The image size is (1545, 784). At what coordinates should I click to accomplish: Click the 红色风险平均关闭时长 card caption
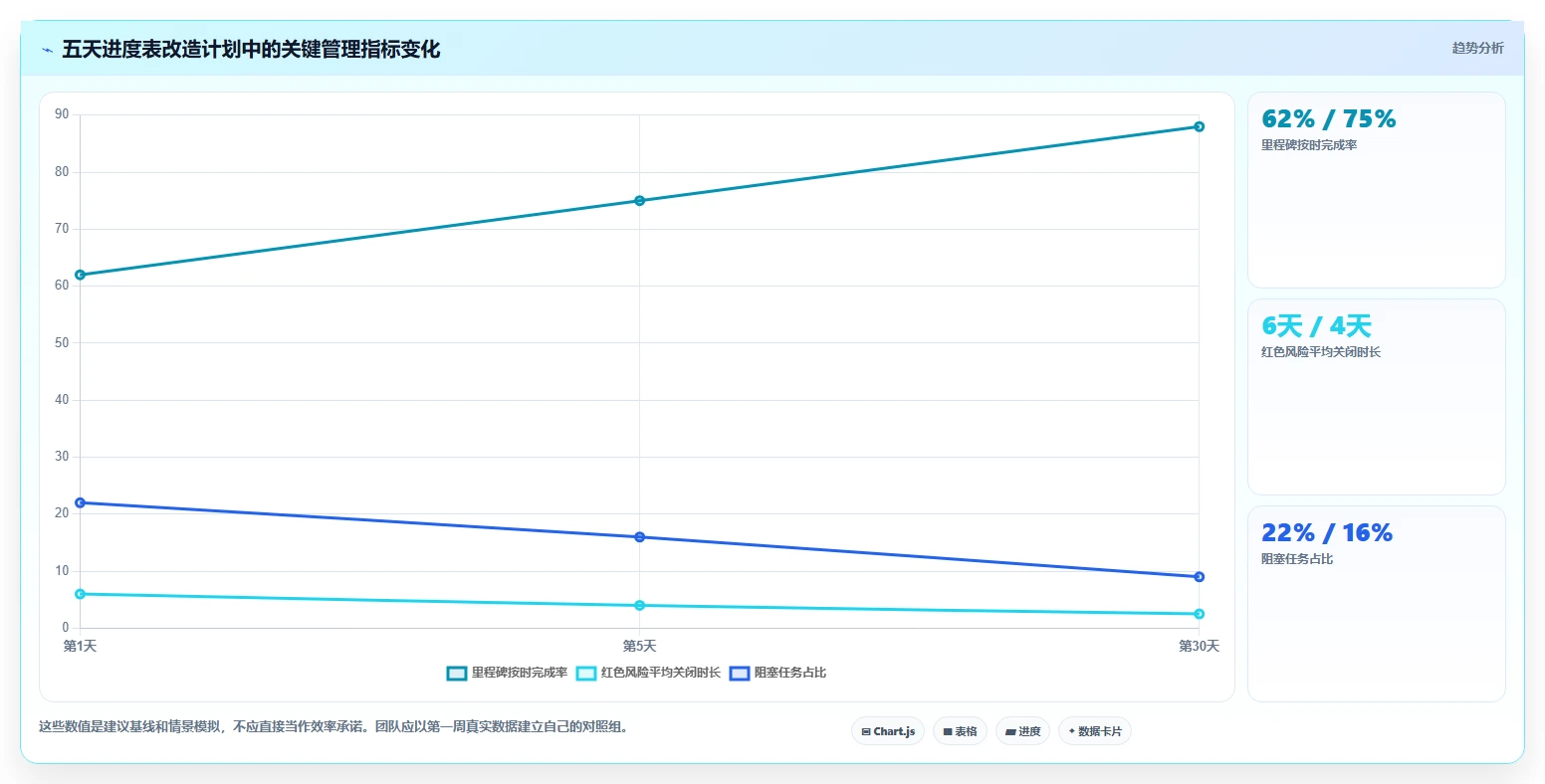coord(1321,352)
